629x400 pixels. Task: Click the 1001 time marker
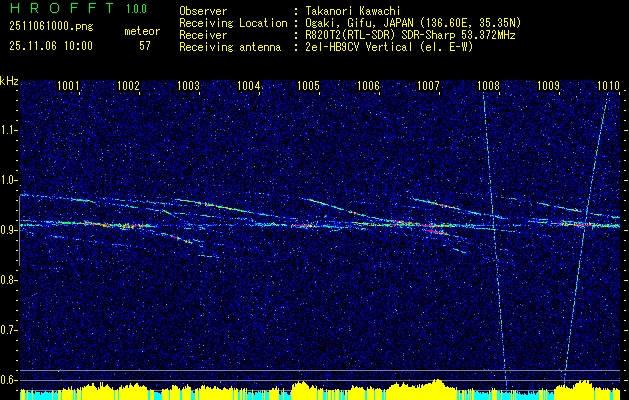[x=68, y=85]
